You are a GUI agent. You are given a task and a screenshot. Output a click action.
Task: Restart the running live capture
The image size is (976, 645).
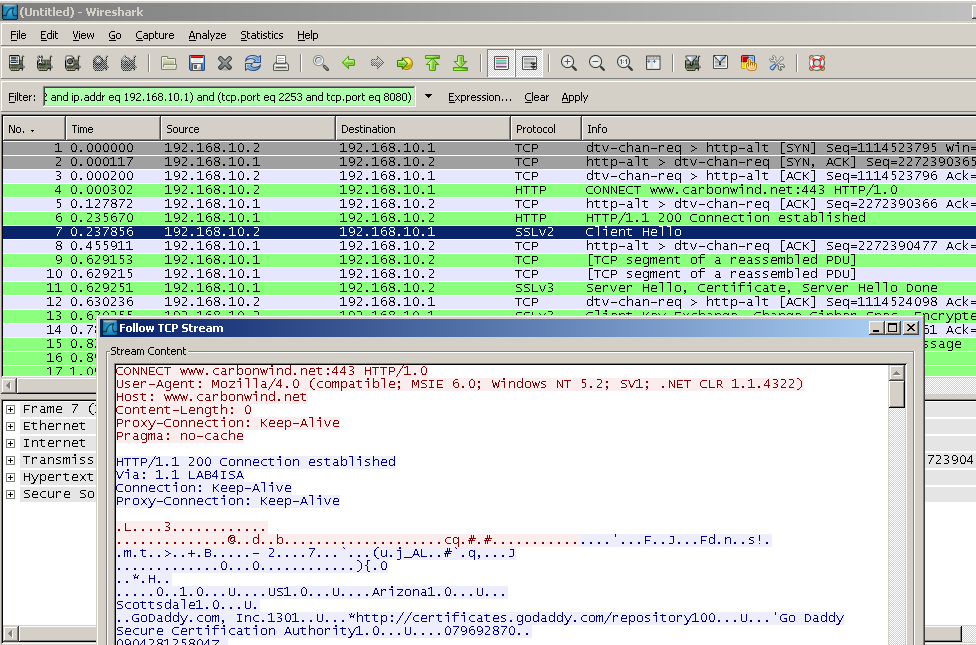coord(128,63)
